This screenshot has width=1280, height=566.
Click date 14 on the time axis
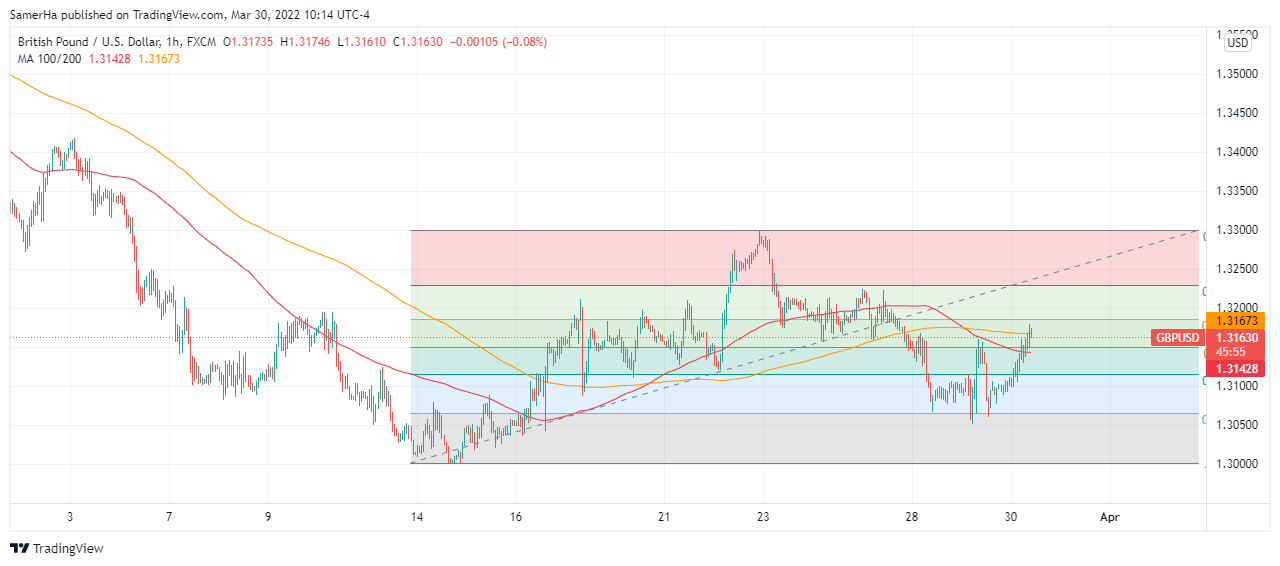(x=416, y=517)
